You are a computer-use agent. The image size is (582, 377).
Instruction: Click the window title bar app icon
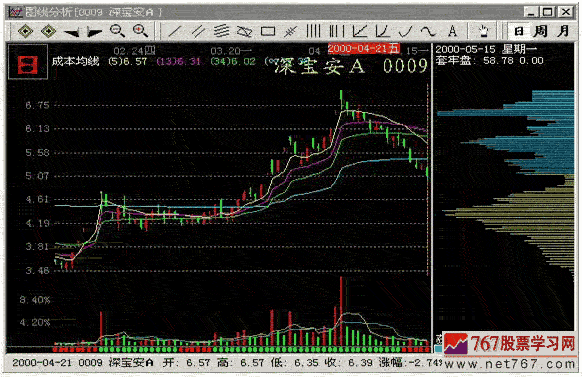point(15,12)
